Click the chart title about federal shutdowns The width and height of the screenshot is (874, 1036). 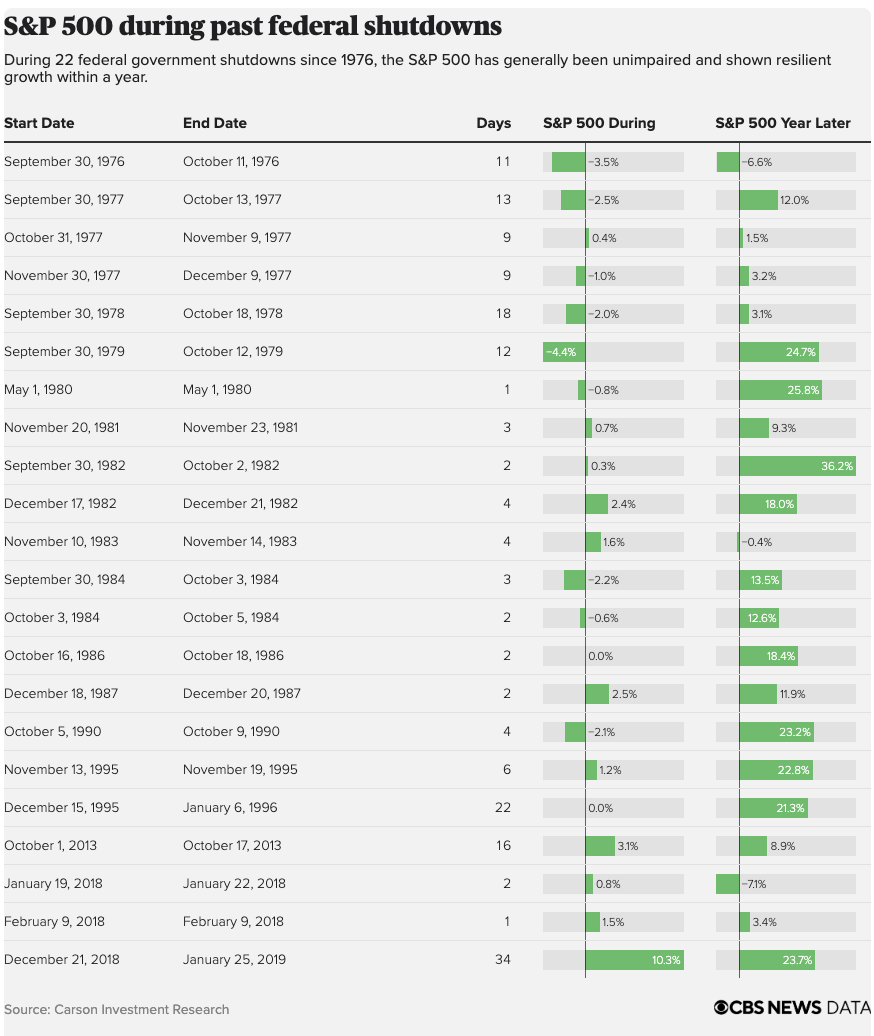253,26
